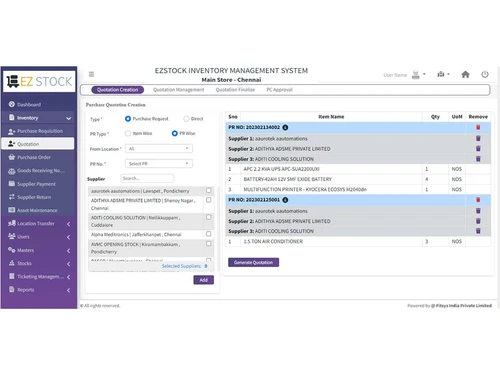The width and height of the screenshot is (500, 375).
Task: Delete Supplier 2 ADITHYA under PR 202302125001
Action: click(x=478, y=221)
